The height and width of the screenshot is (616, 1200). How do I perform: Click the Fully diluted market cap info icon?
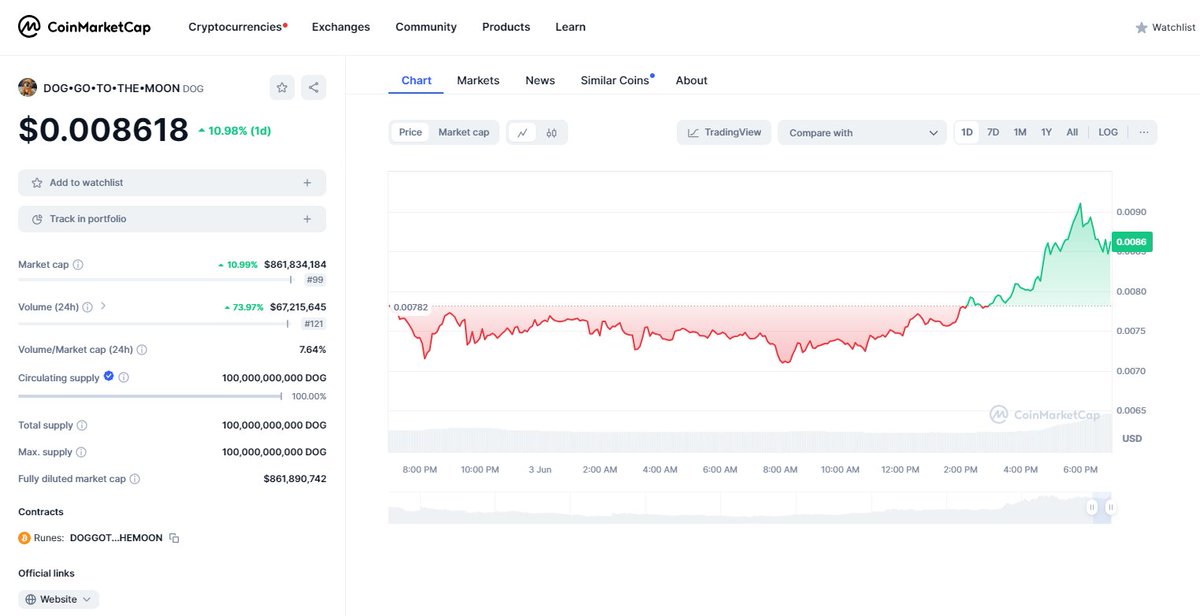[x=135, y=479]
